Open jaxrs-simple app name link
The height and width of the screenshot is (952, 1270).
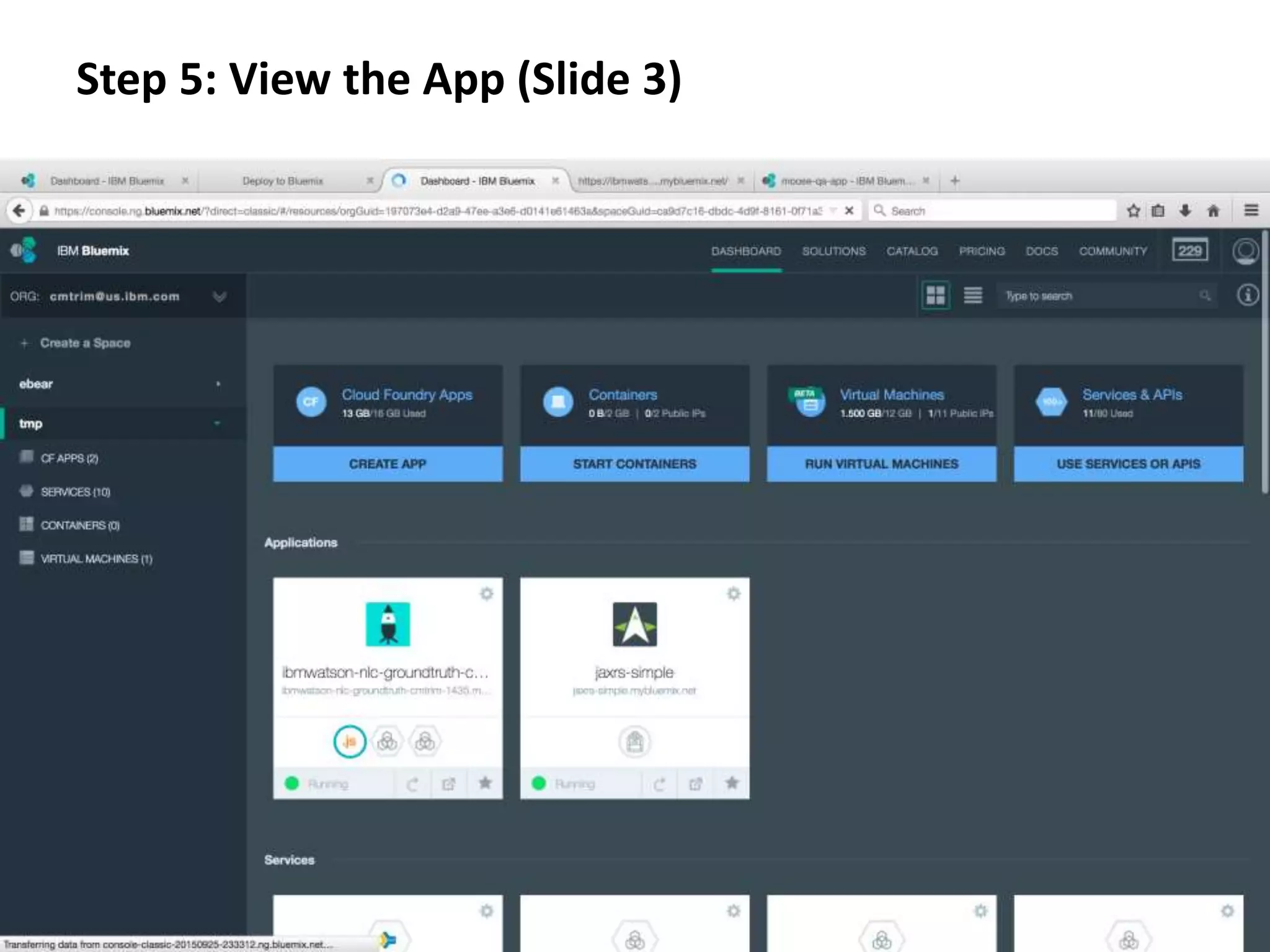[634, 672]
